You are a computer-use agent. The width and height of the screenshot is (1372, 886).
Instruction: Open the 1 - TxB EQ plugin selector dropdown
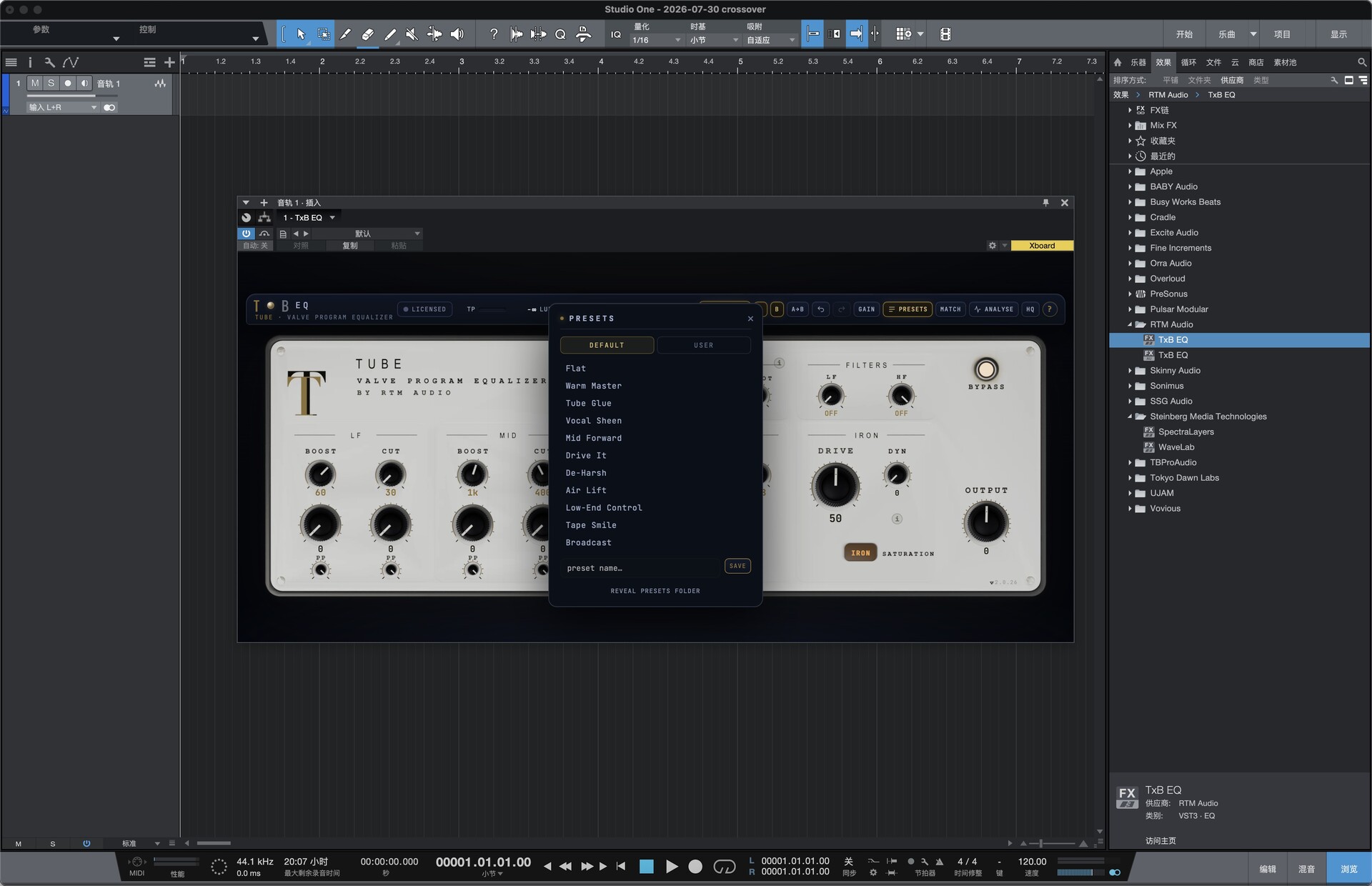point(309,217)
